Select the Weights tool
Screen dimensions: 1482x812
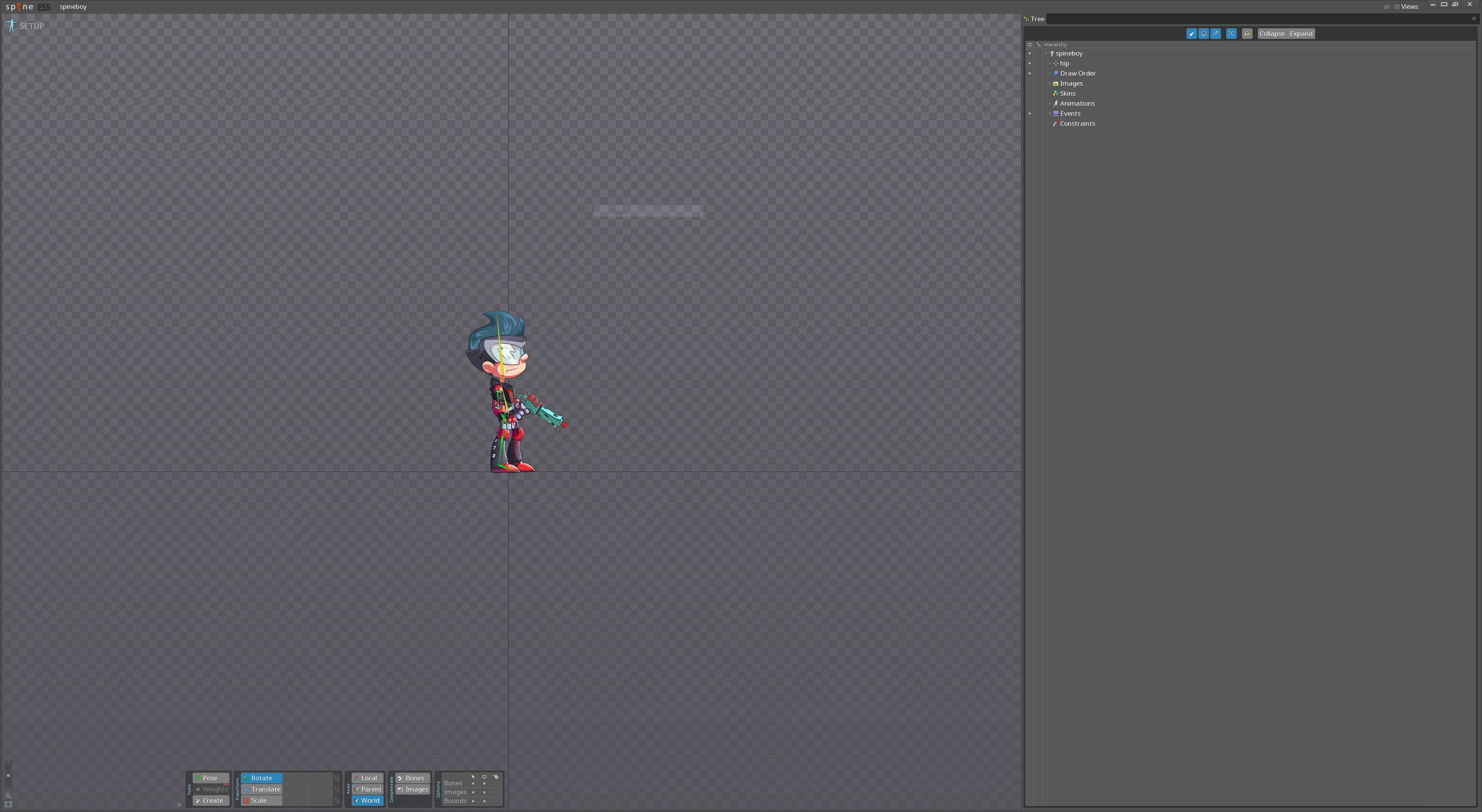[211, 789]
